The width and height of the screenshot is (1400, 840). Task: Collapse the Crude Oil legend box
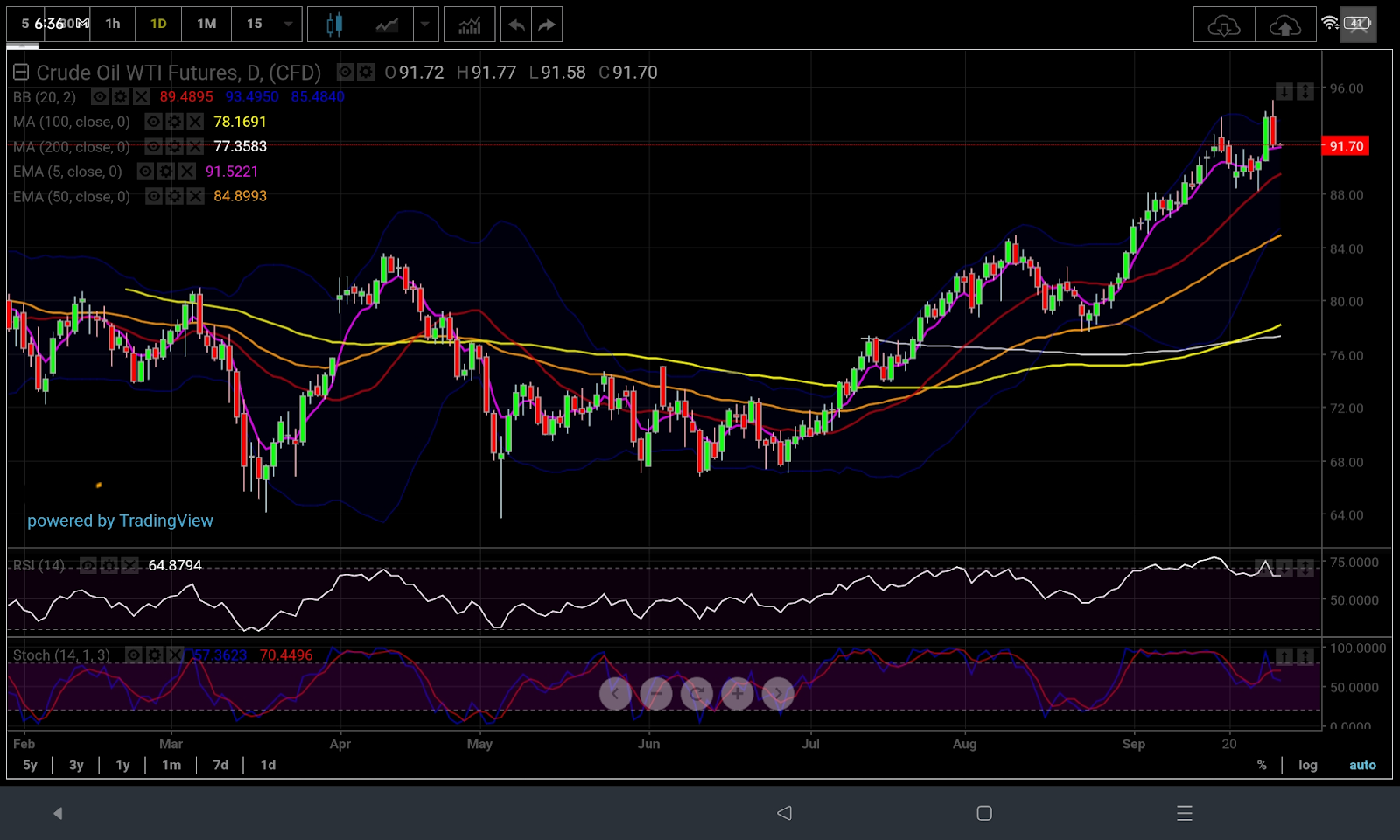coord(21,73)
